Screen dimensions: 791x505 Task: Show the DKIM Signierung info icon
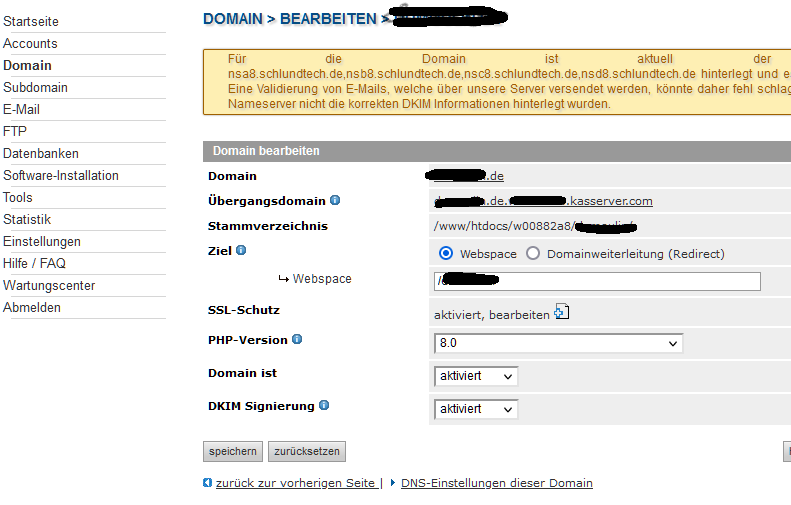pos(324,405)
